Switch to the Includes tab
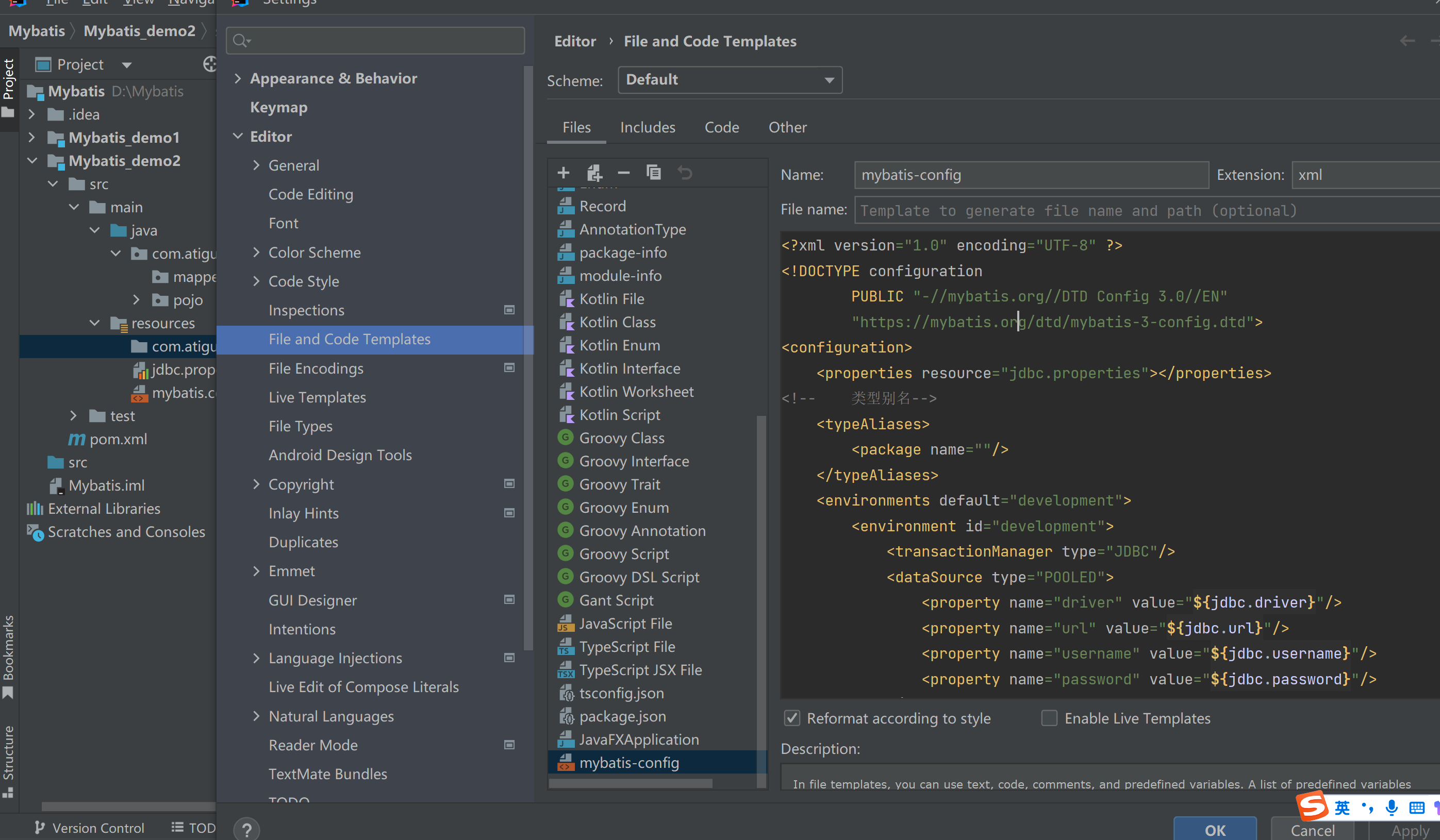Image resolution: width=1440 pixels, height=840 pixels. pyautogui.click(x=648, y=127)
